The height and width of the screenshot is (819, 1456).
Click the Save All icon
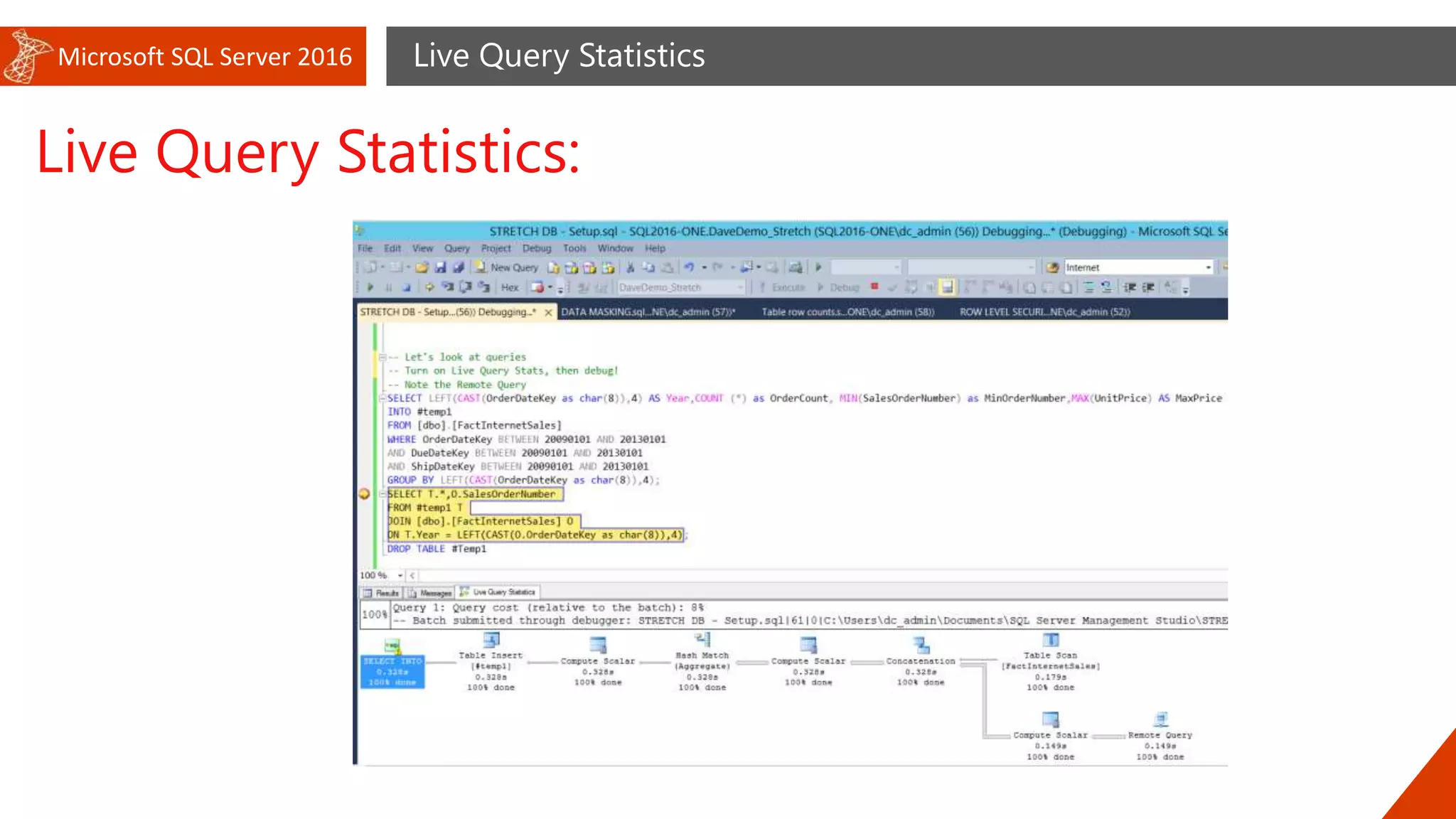point(458,267)
